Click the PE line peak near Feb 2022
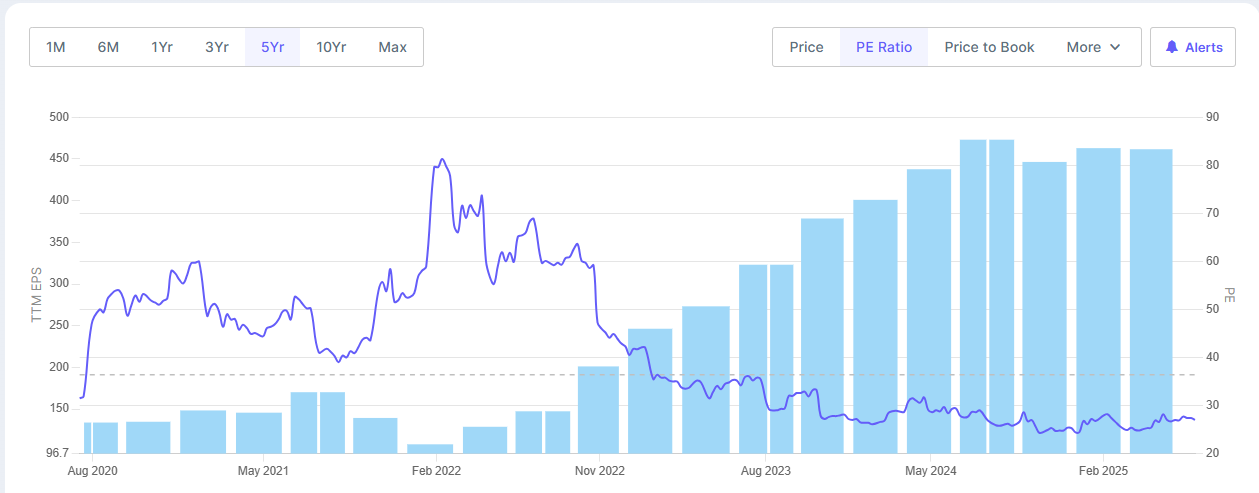Viewport: 1259px width, 493px height. click(x=441, y=160)
